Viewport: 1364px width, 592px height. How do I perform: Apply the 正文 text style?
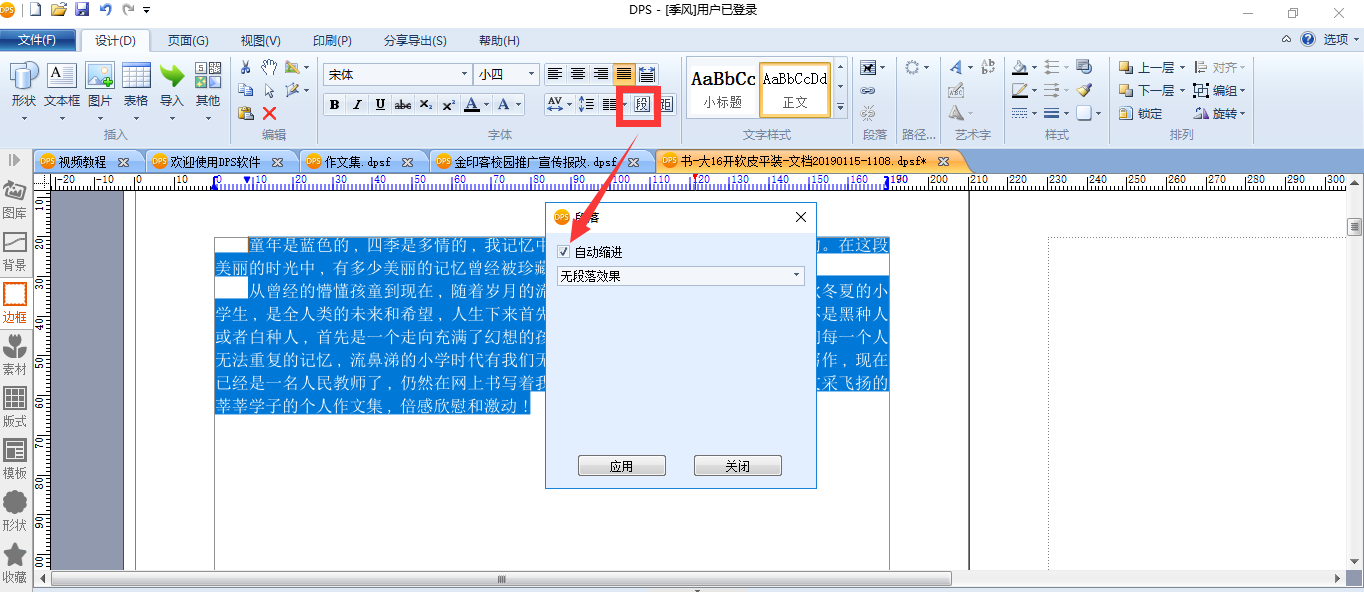[795, 88]
